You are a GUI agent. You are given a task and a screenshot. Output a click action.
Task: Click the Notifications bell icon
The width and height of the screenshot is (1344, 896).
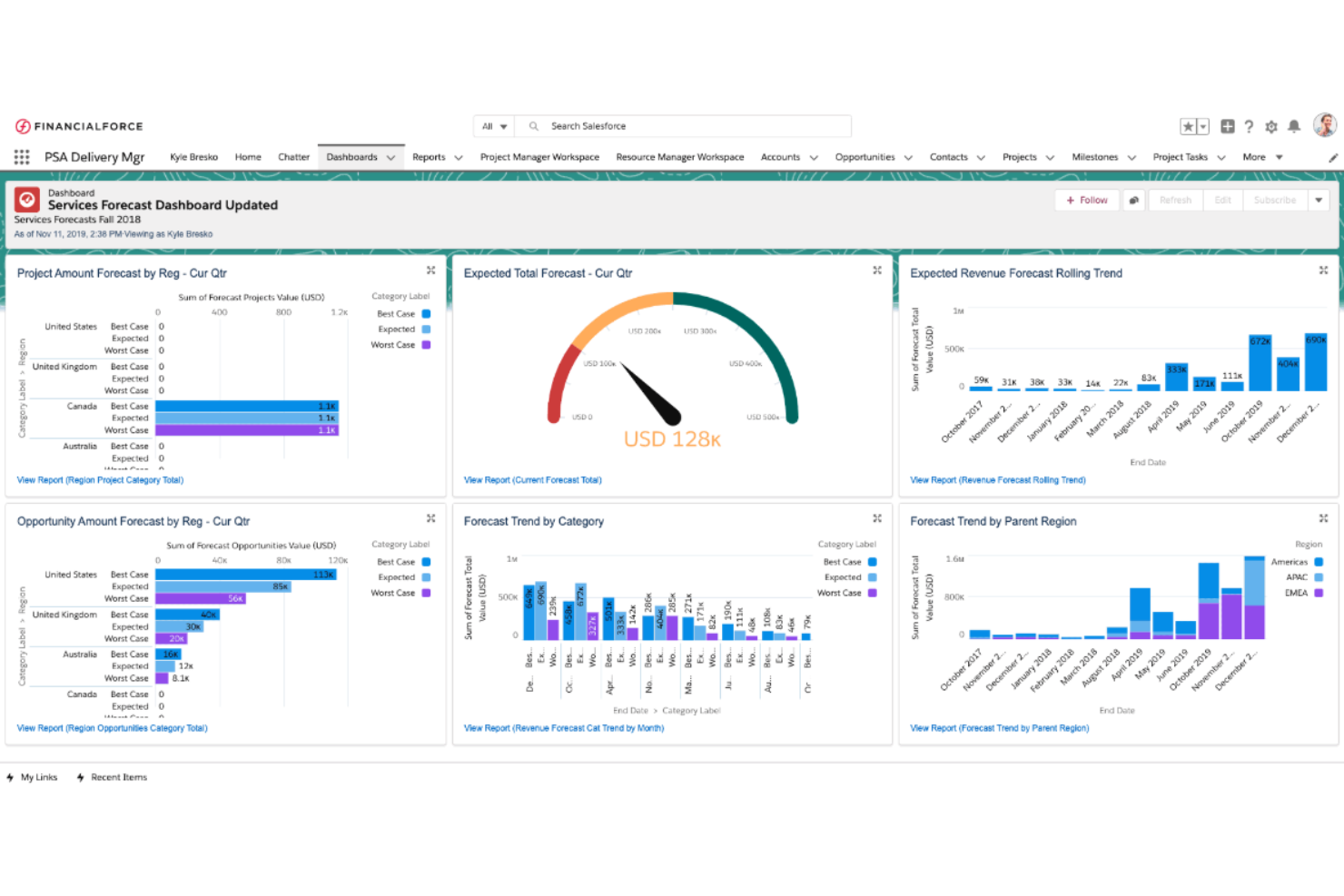tap(1294, 126)
